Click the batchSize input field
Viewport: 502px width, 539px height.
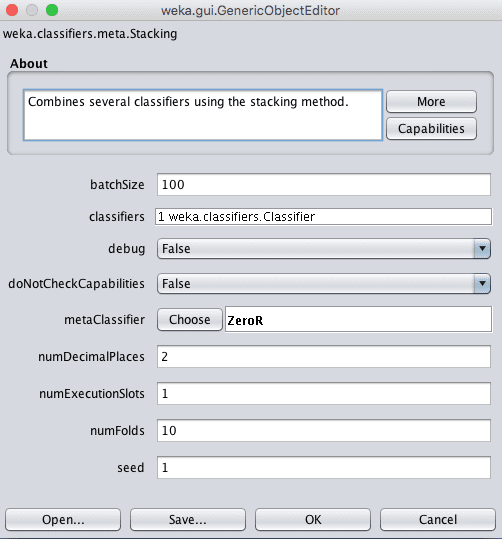[x=324, y=185]
